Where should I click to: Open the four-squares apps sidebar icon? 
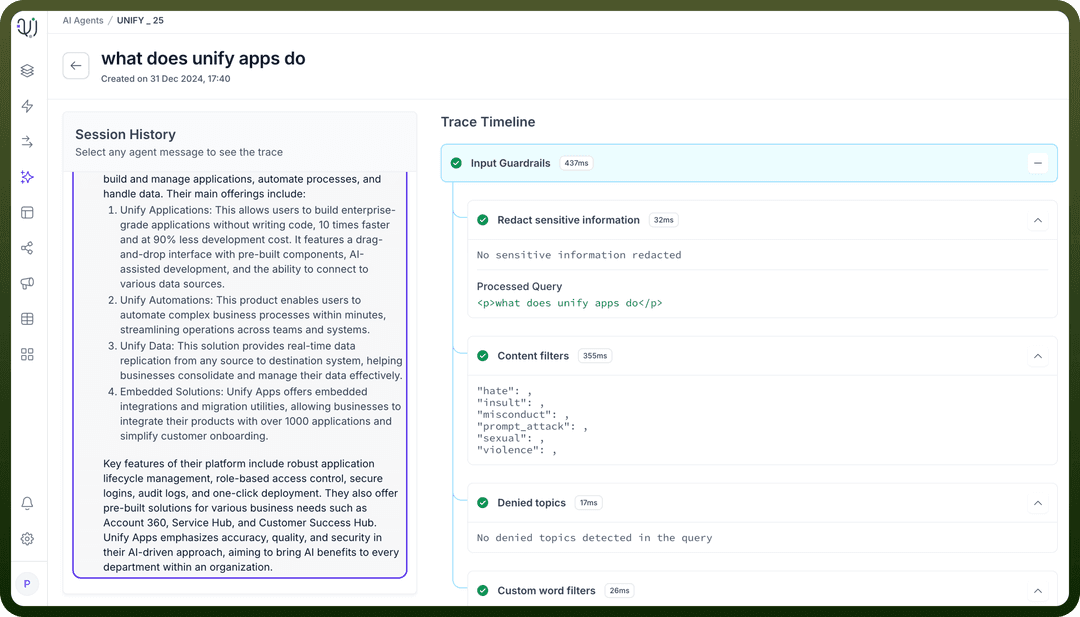27,354
